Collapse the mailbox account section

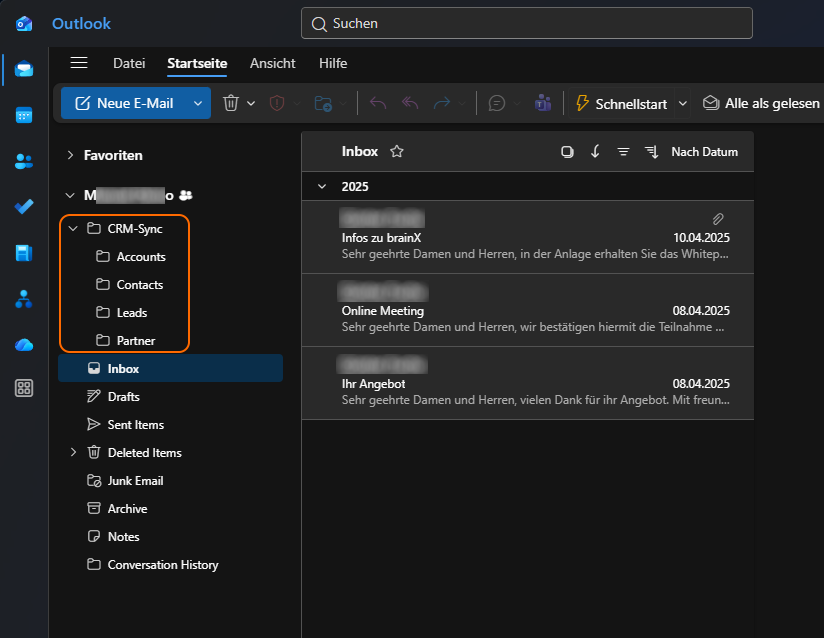point(70,195)
